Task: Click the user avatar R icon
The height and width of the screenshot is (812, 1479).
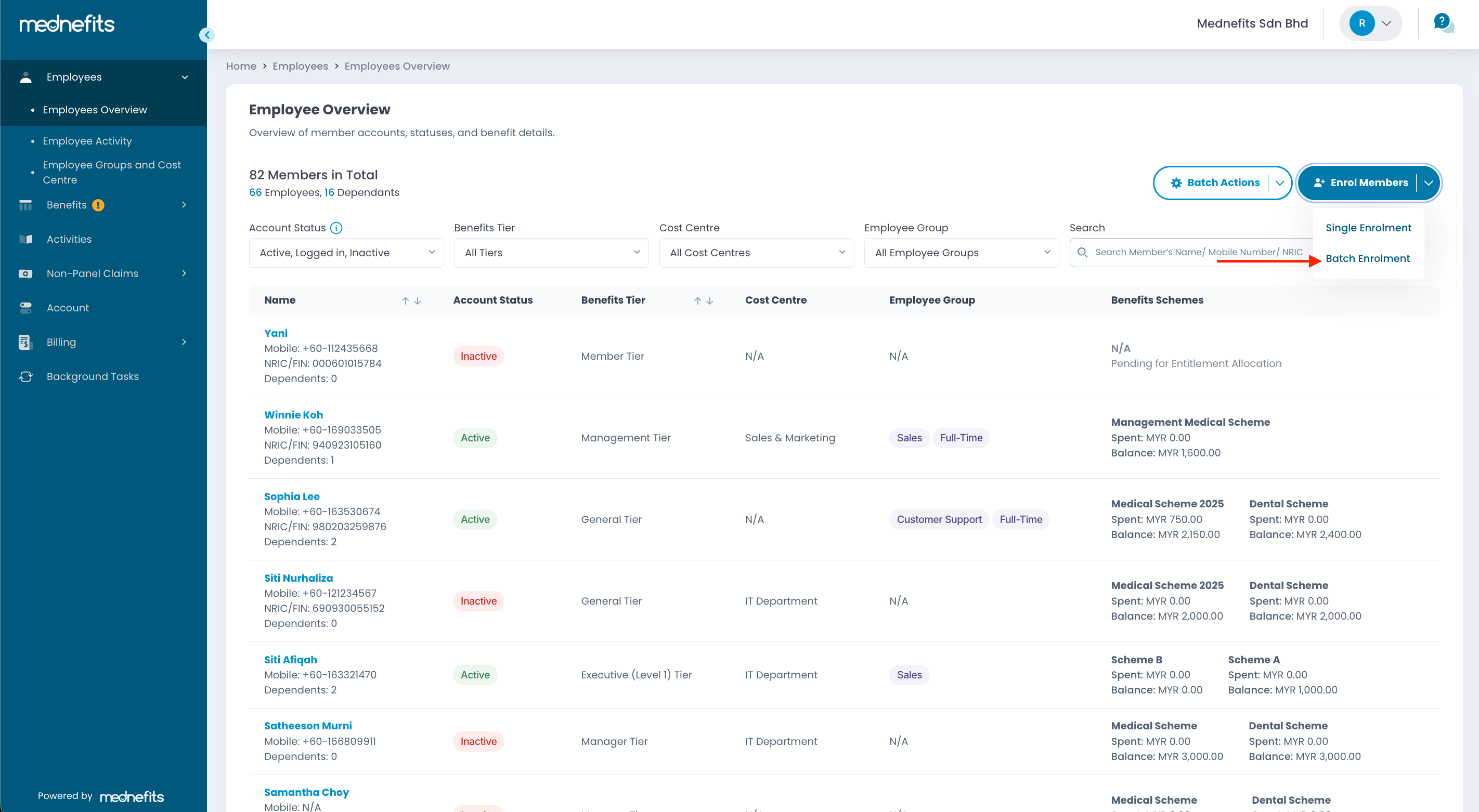Action: tap(1361, 23)
